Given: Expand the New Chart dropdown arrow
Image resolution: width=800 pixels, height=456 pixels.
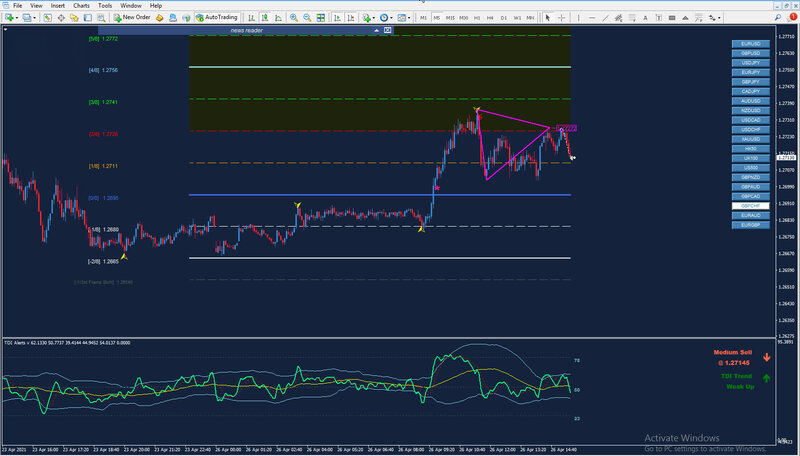Looking at the screenshot, I should [x=16, y=18].
